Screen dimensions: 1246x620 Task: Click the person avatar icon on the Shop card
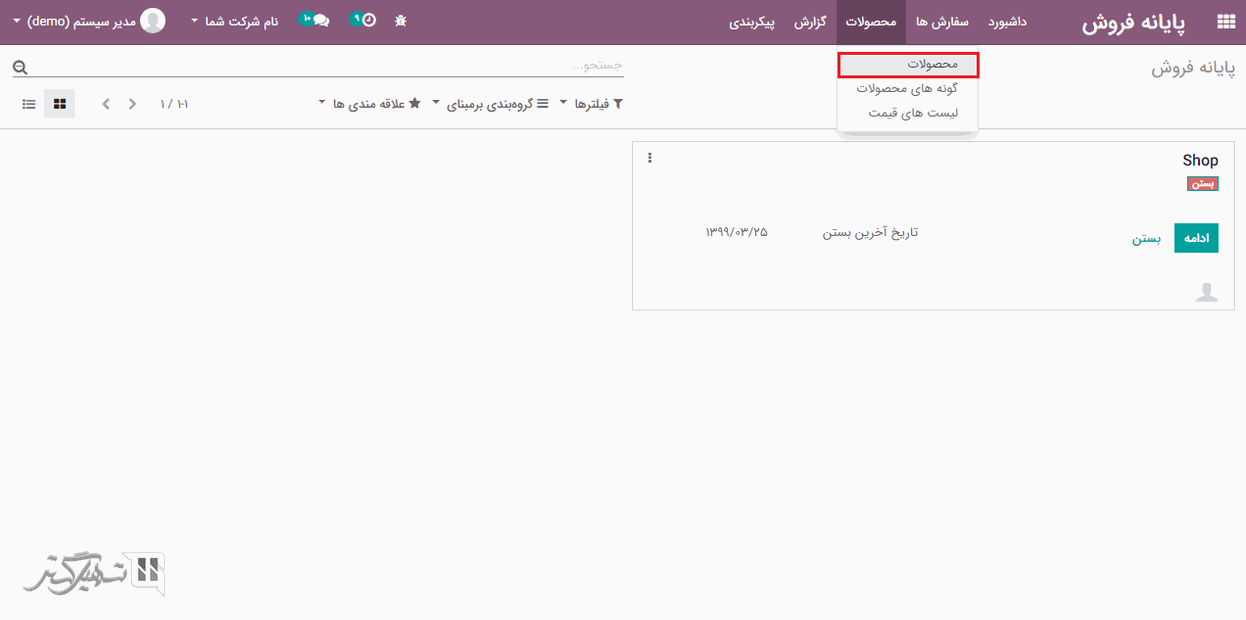pos(1207,291)
